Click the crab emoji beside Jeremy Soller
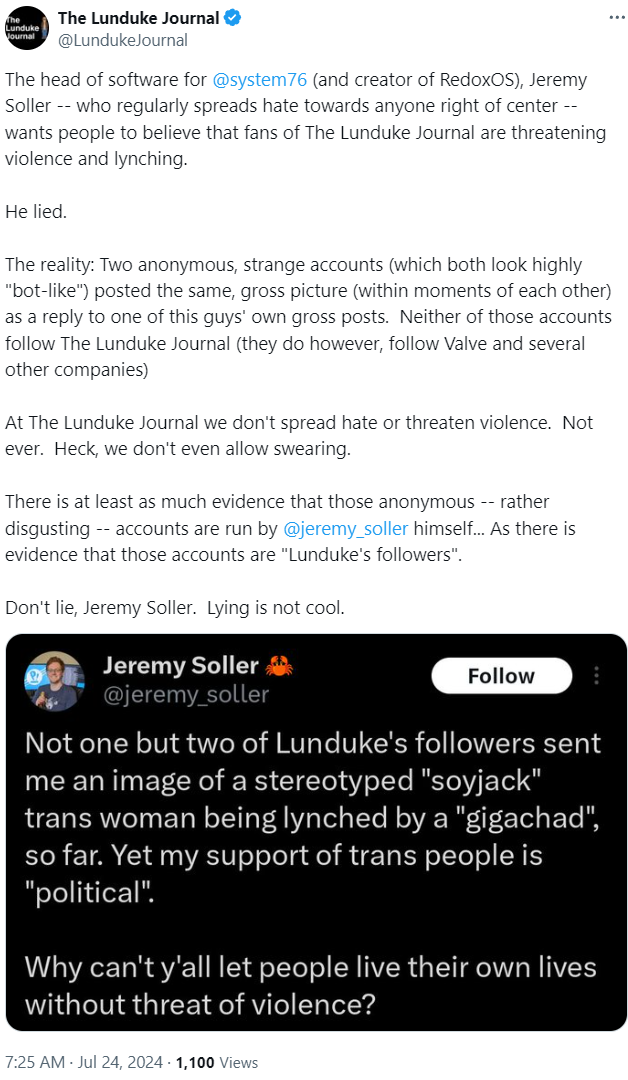The image size is (628, 1080). tap(278, 666)
